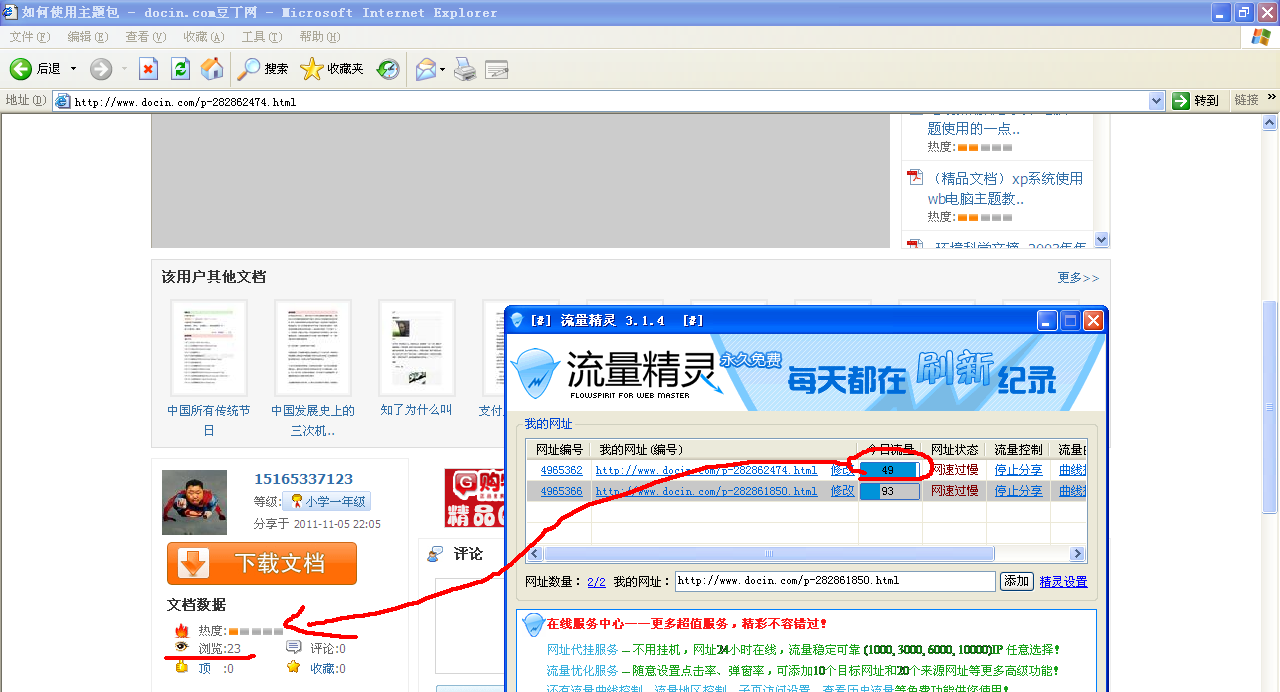Open the 编辑 menu
Screen dimensions: 1280x692
pos(87,37)
